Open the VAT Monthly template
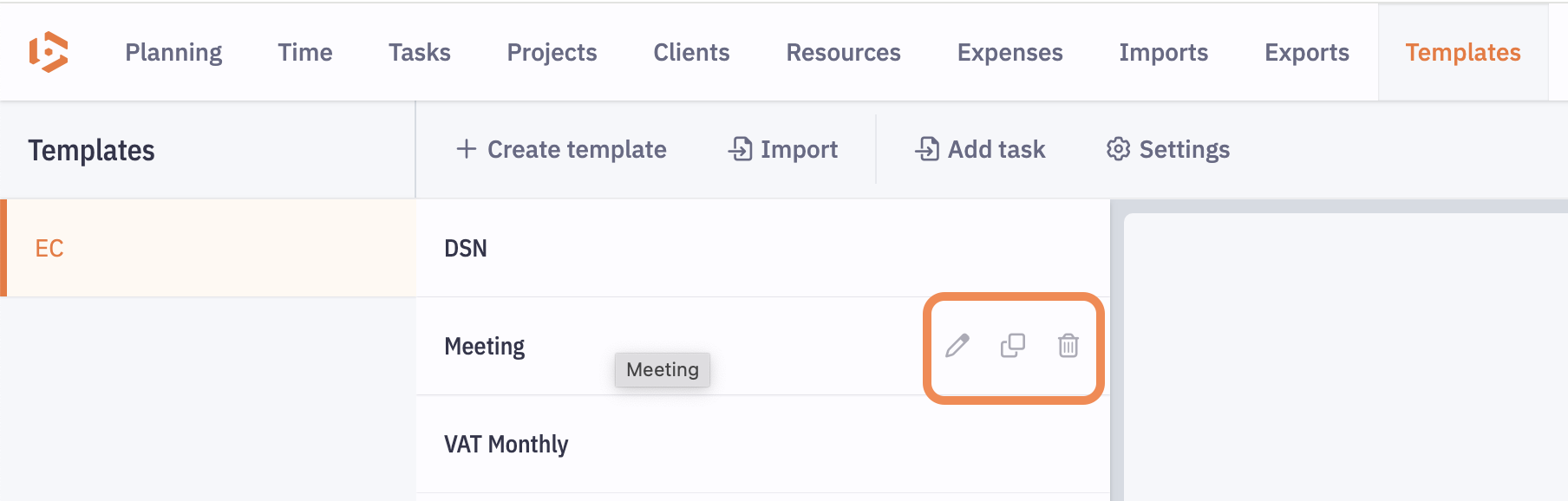 pyautogui.click(x=506, y=445)
